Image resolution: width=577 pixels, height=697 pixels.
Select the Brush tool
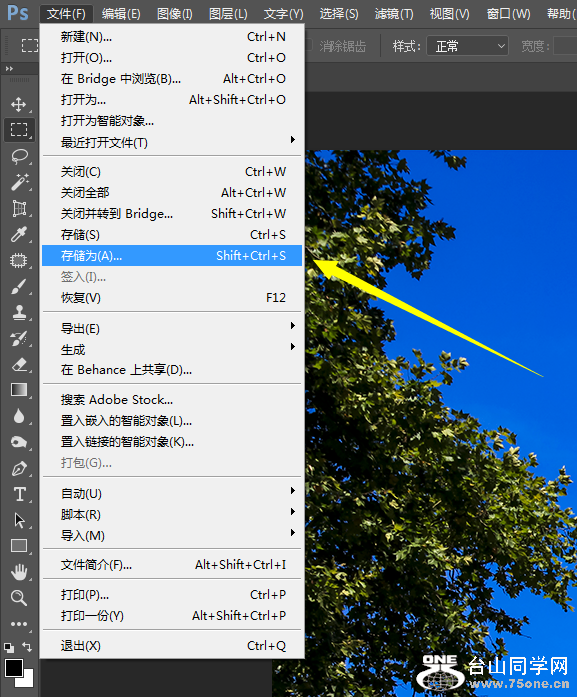(19, 287)
